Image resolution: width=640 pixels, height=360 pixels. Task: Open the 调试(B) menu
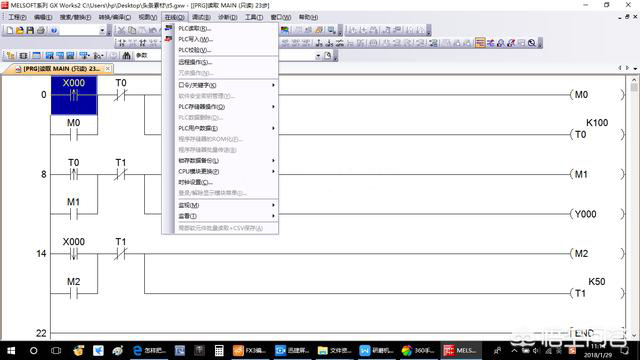[201, 17]
